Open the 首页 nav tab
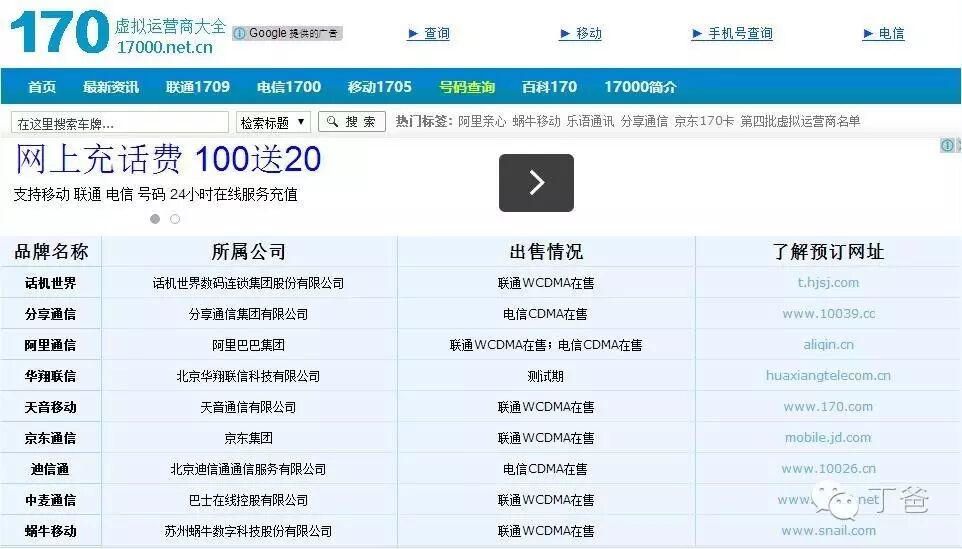The width and height of the screenshot is (962, 549). 42,87
